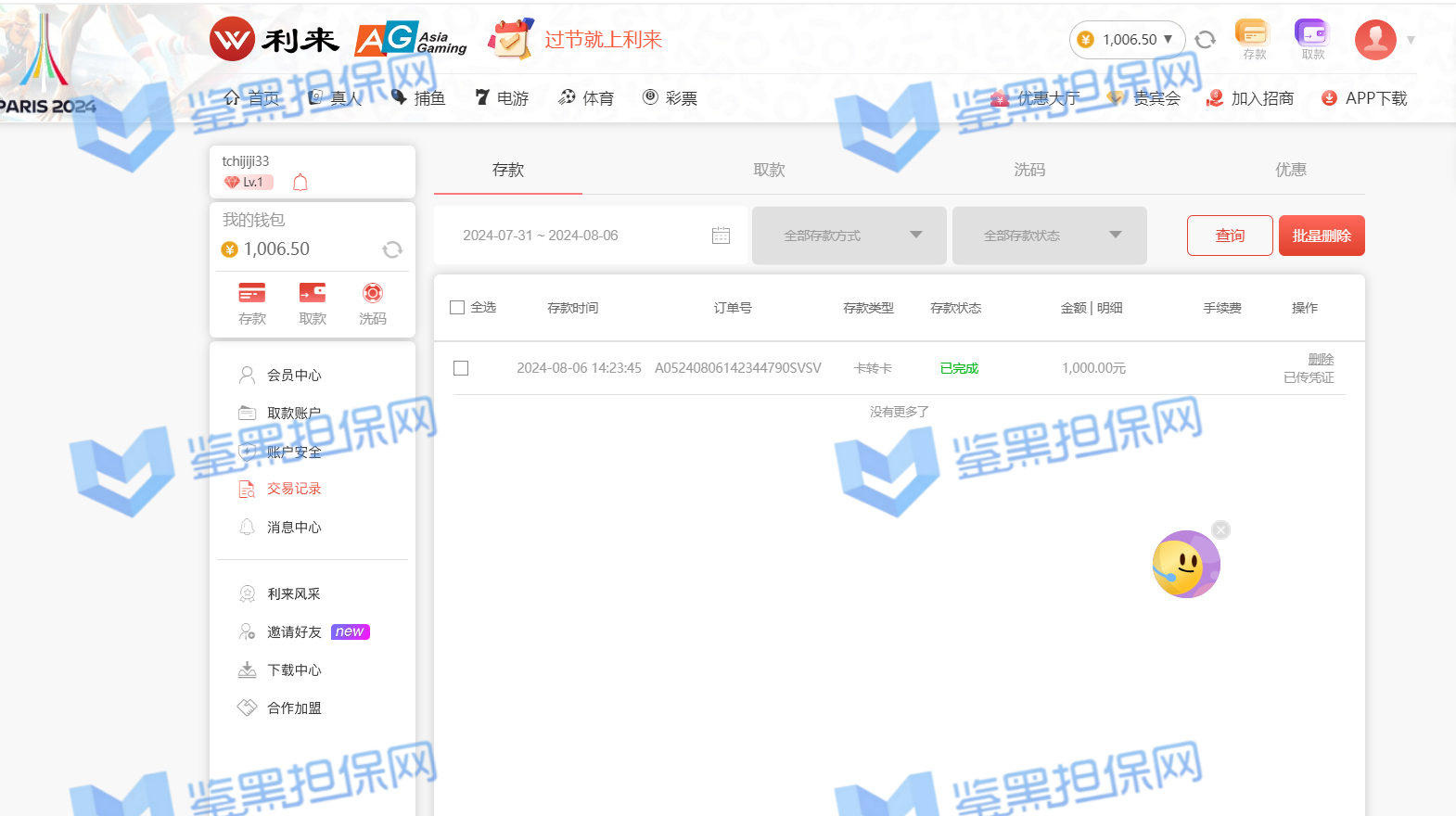Click the notification bell beside Lv.1
The width and height of the screenshot is (1456, 816).
(300, 183)
